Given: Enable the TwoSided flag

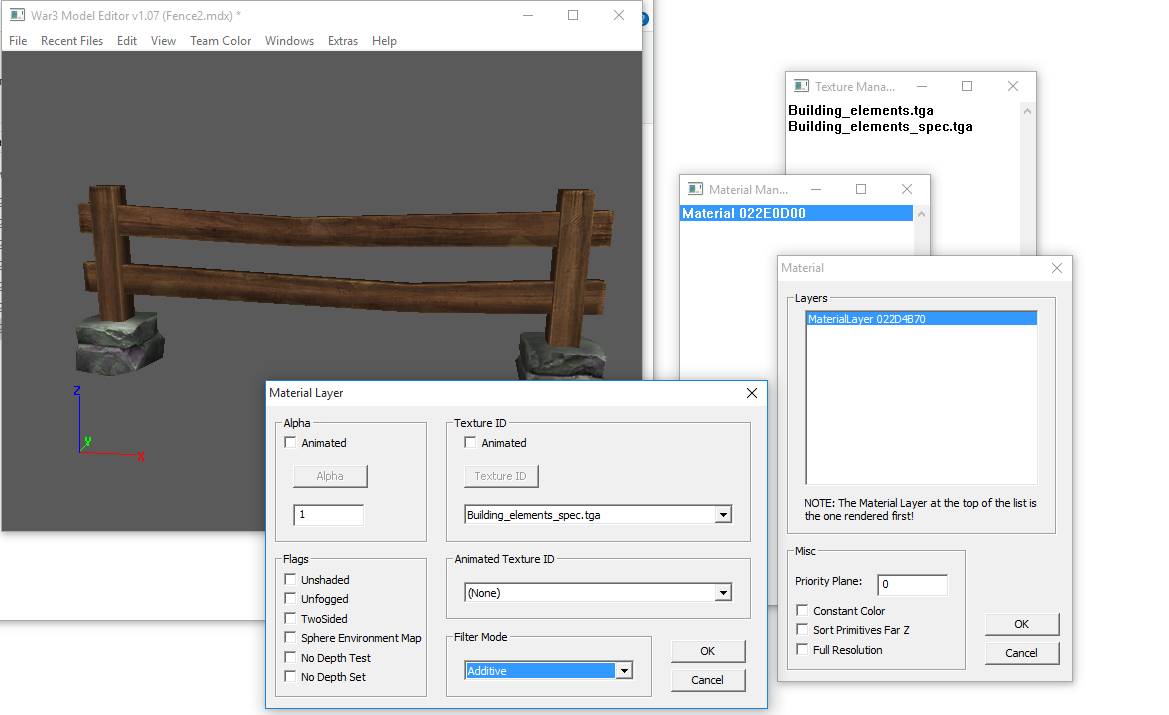Looking at the screenshot, I should [290, 618].
